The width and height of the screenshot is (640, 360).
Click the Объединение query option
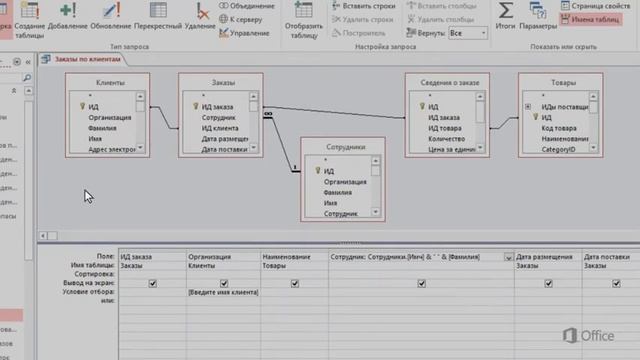click(x=247, y=6)
